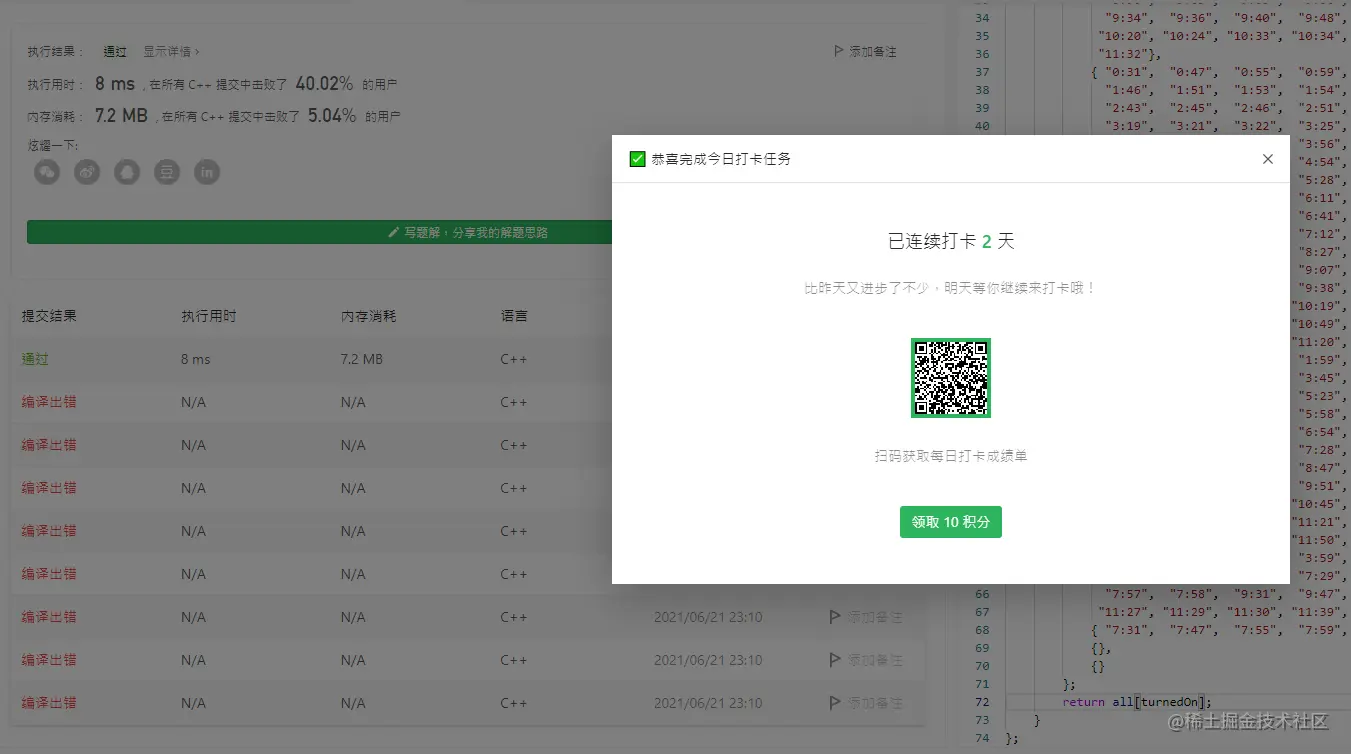
Task: Click the 5.04% memory percentile value
Action: (332, 116)
